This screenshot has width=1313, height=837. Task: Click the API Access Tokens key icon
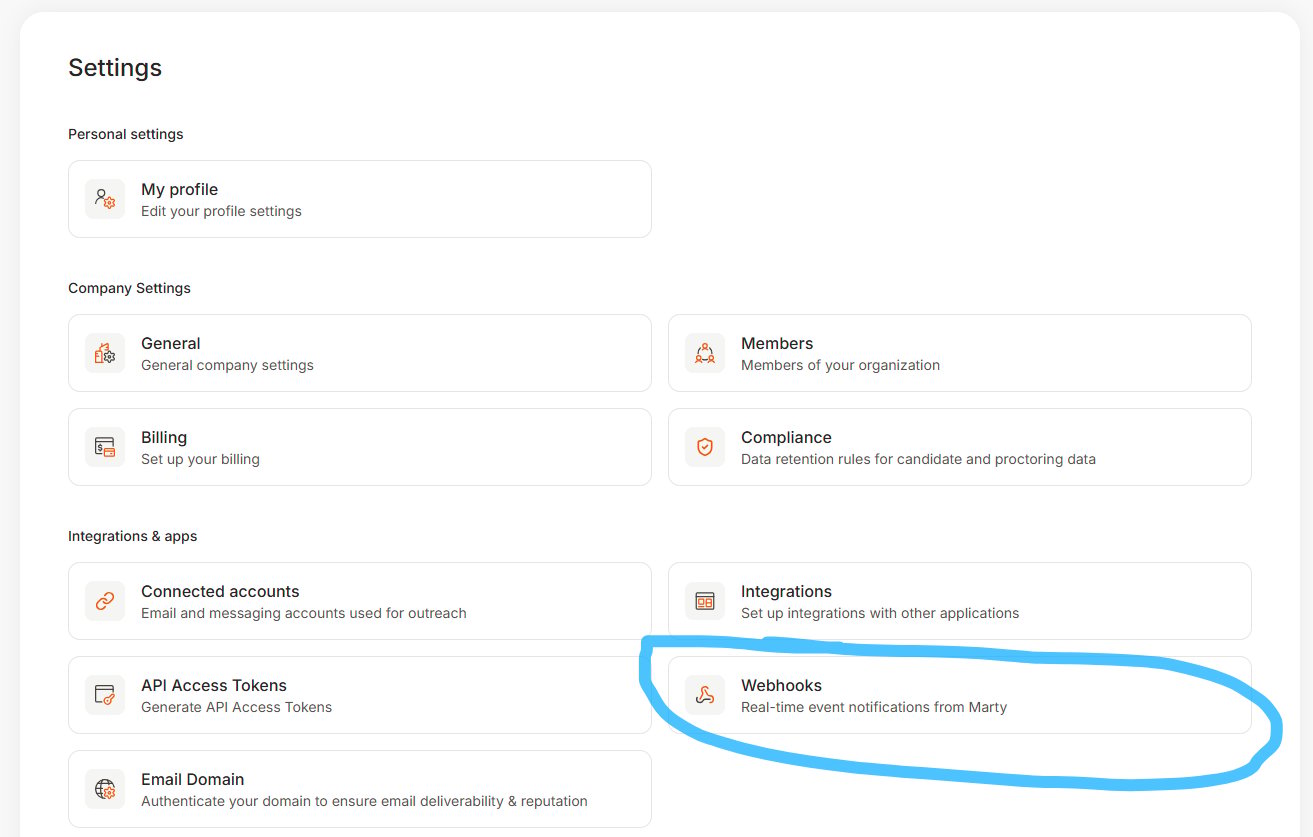pos(105,695)
